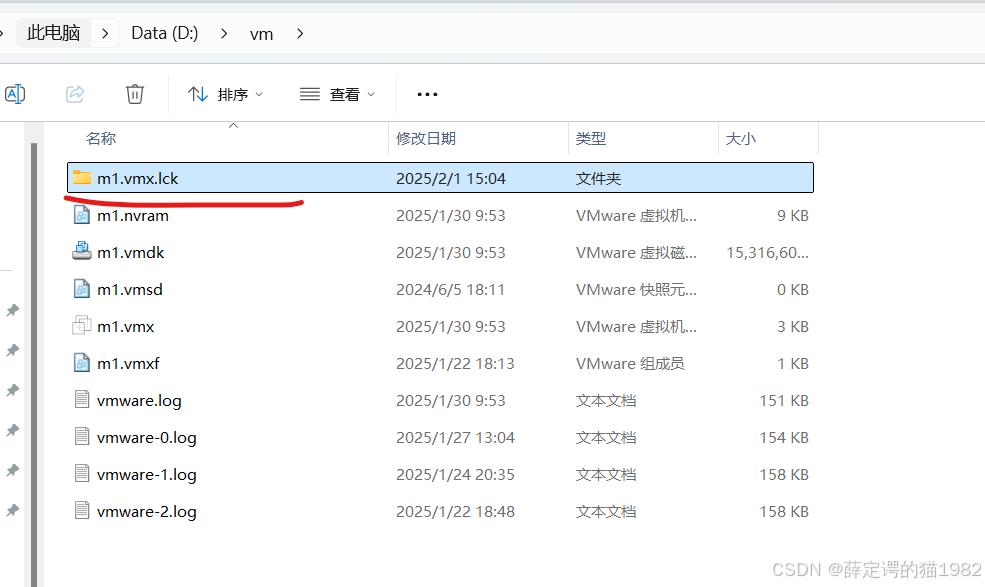Click the 15,316,60... size cell
The image size is (985, 587).
point(767,253)
